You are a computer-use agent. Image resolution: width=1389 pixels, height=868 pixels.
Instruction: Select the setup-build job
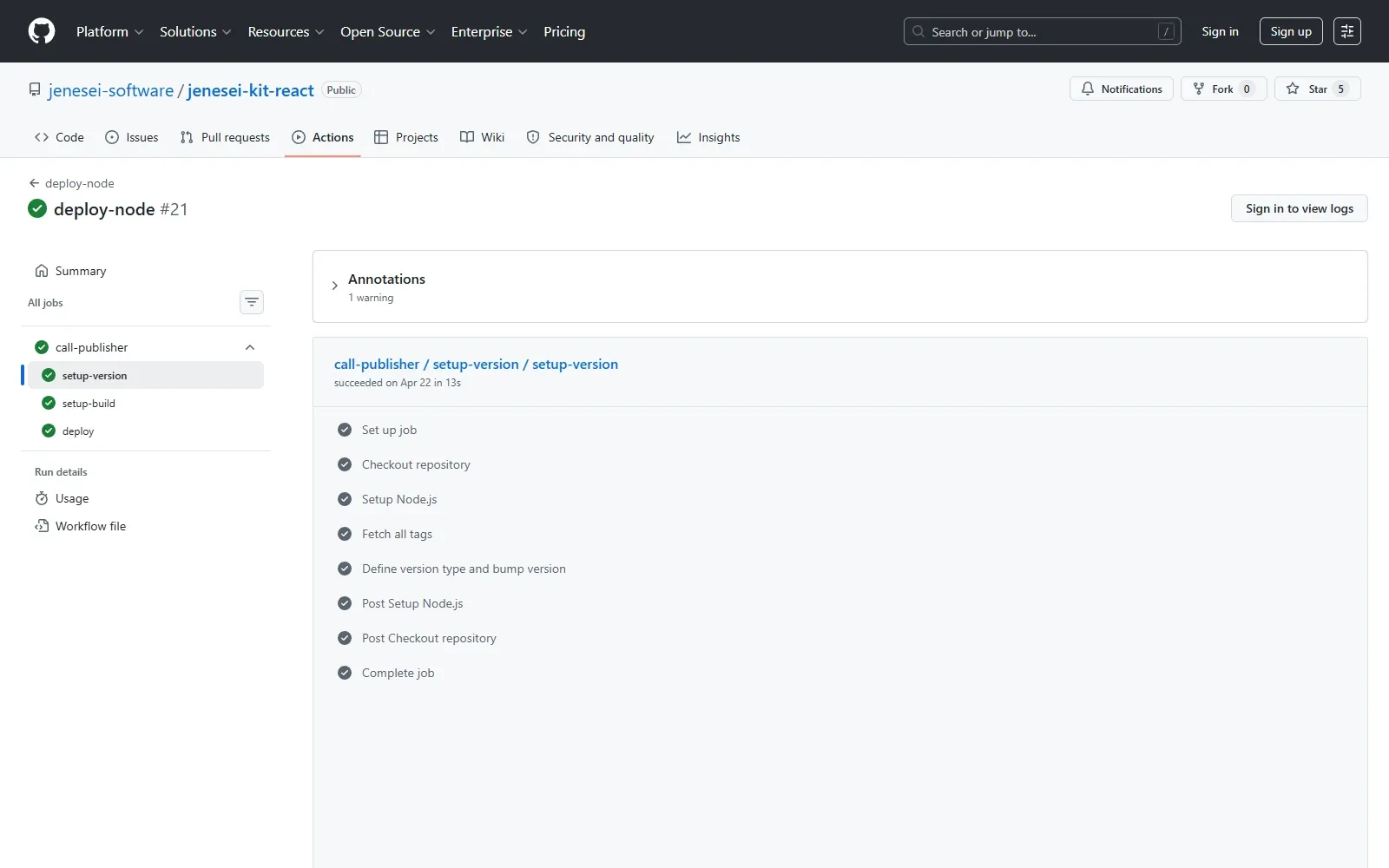click(146, 403)
